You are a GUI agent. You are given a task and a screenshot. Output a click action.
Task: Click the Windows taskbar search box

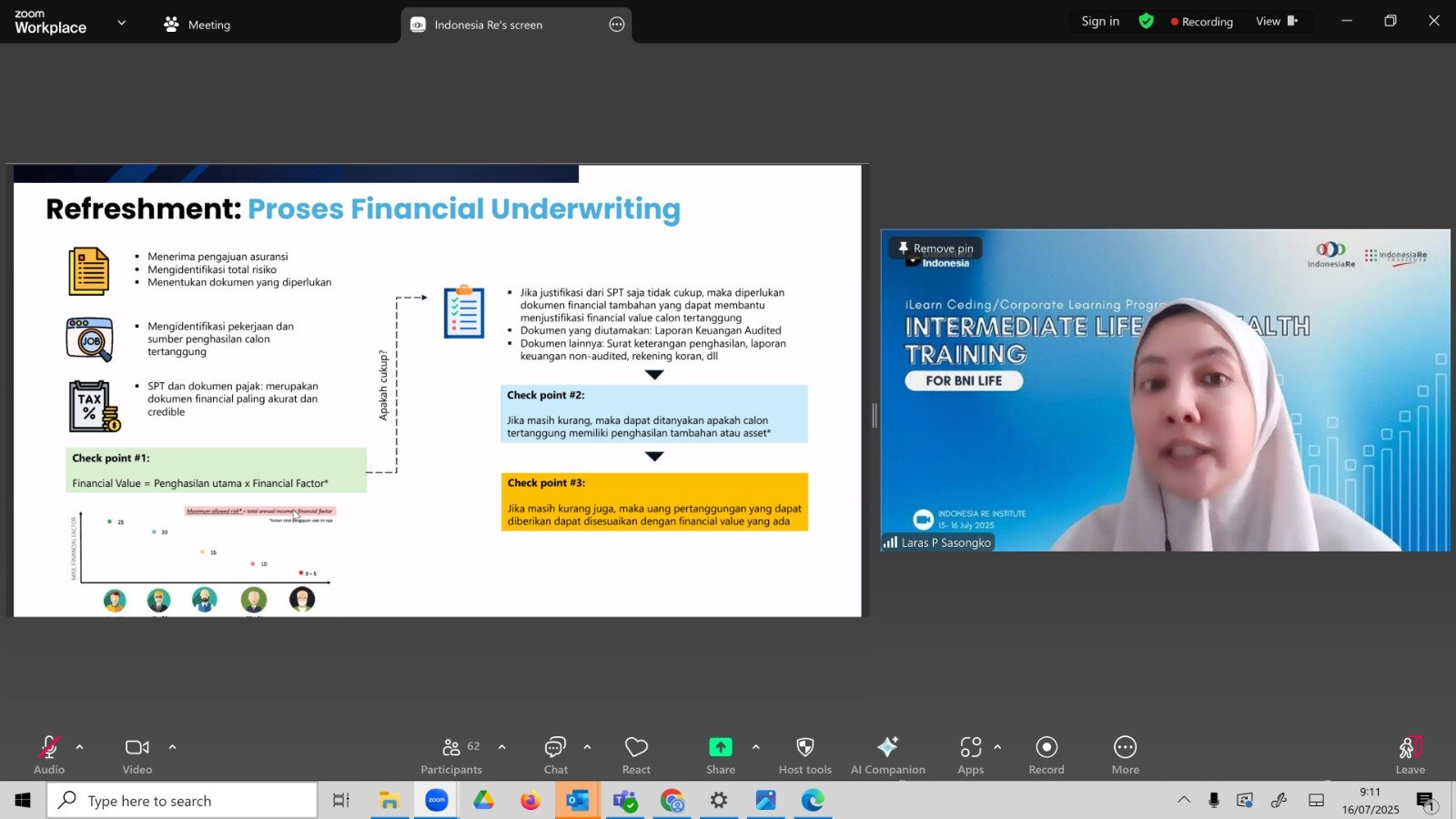click(x=182, y=801)
